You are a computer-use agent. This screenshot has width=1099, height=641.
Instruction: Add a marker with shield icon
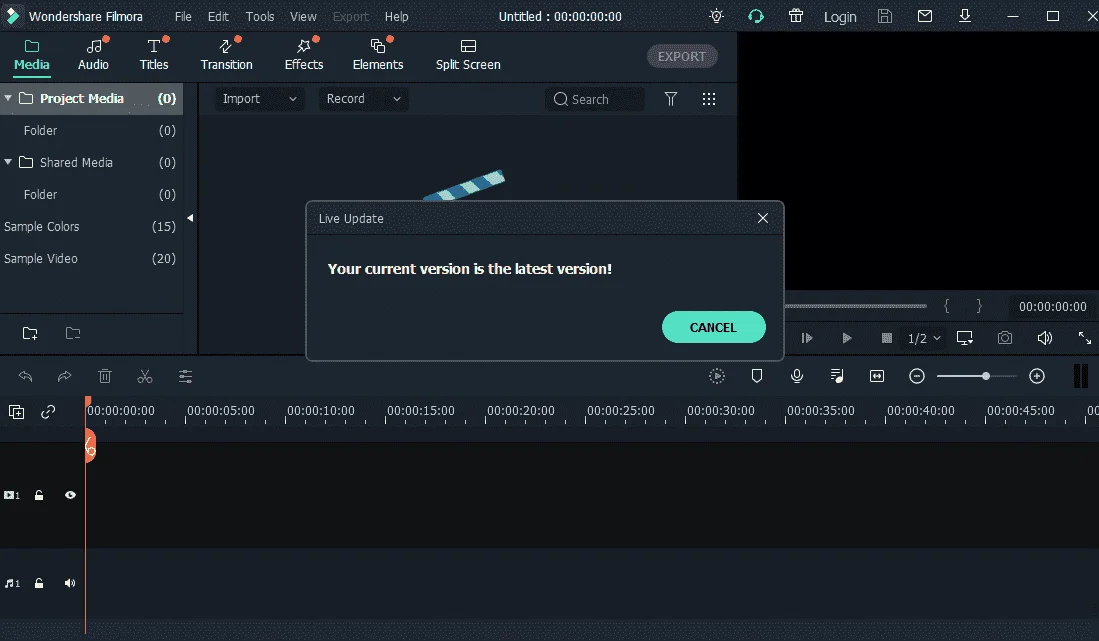click(756, 376)
